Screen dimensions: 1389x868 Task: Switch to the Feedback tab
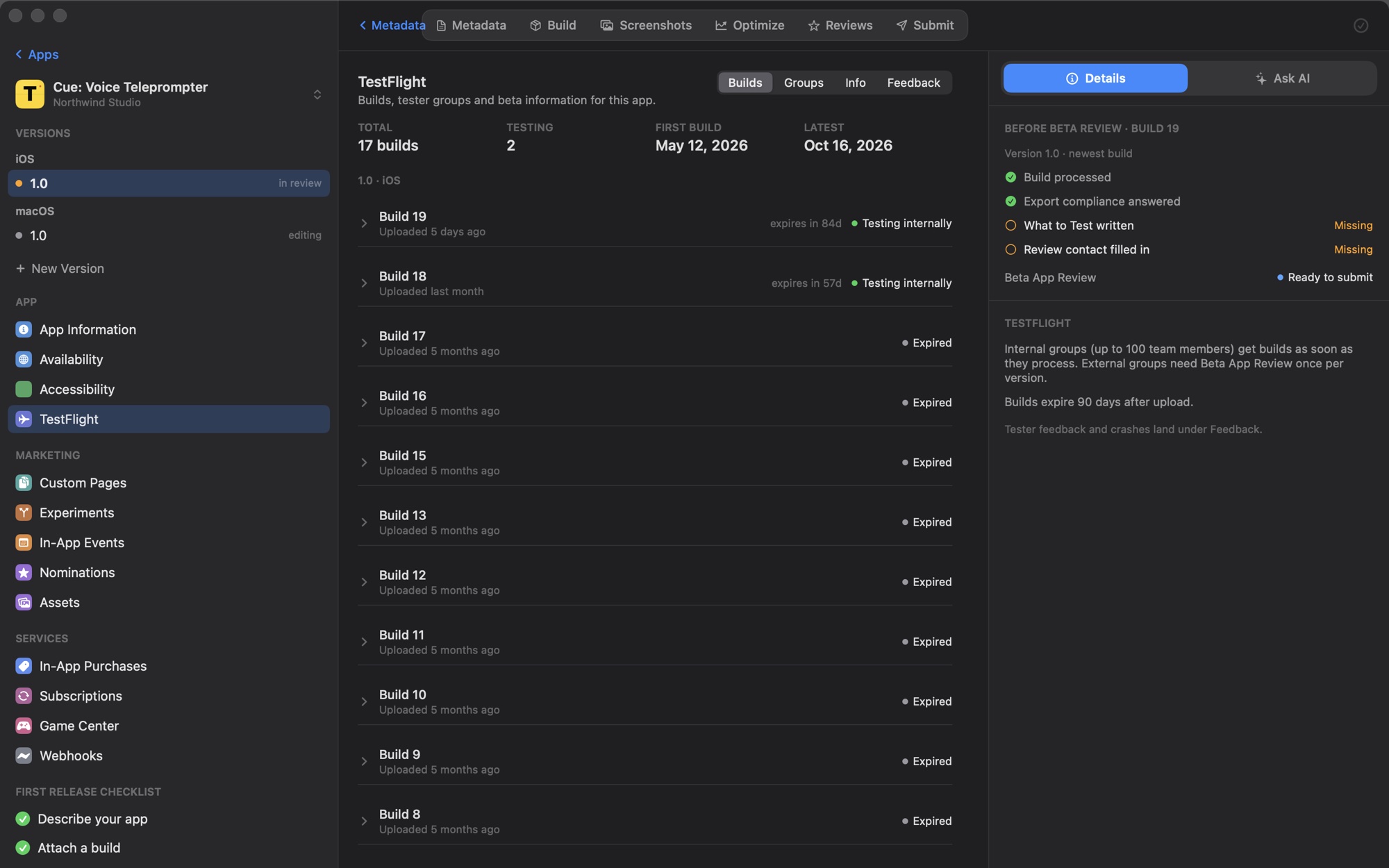point(913,83)
